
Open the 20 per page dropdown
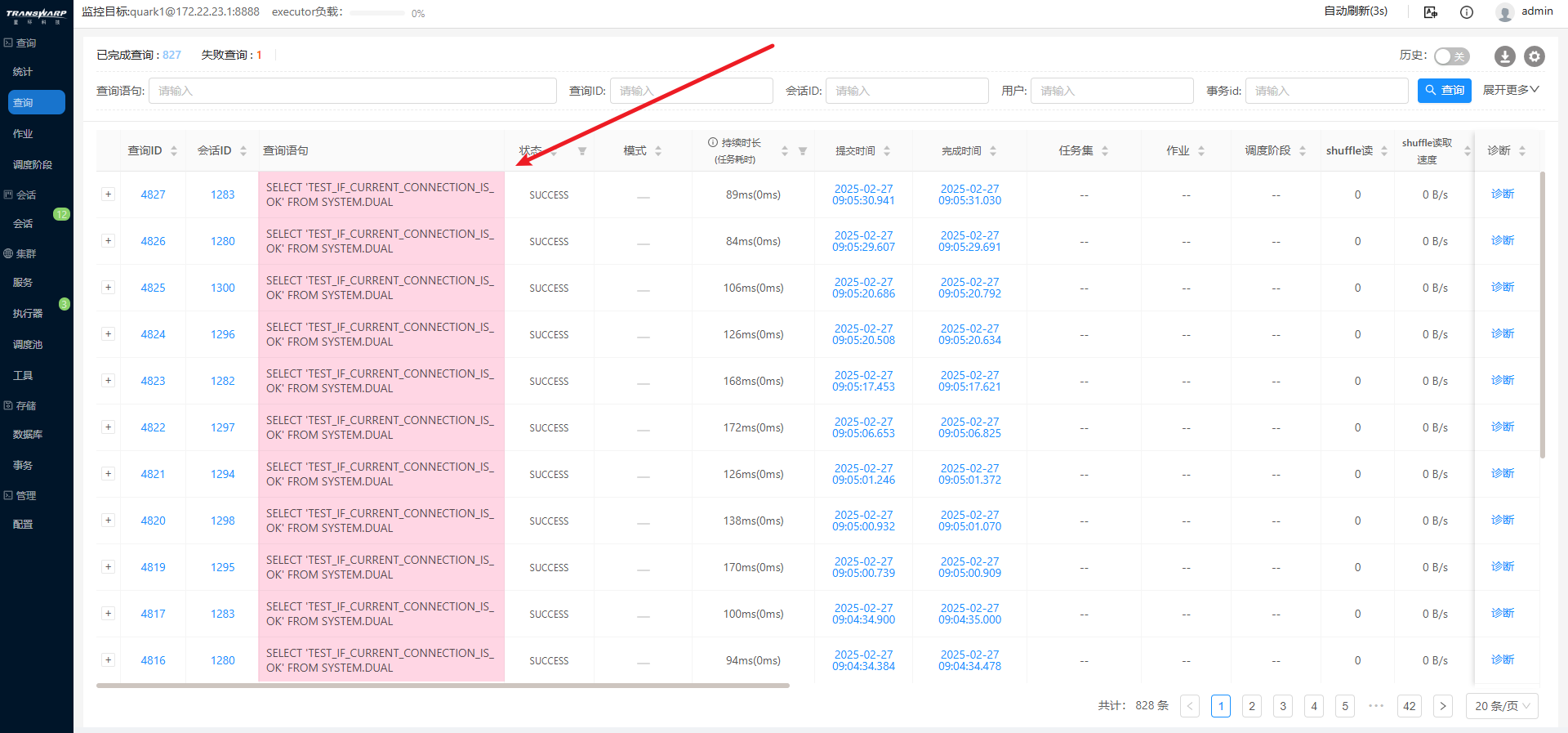click(1502, 706)
